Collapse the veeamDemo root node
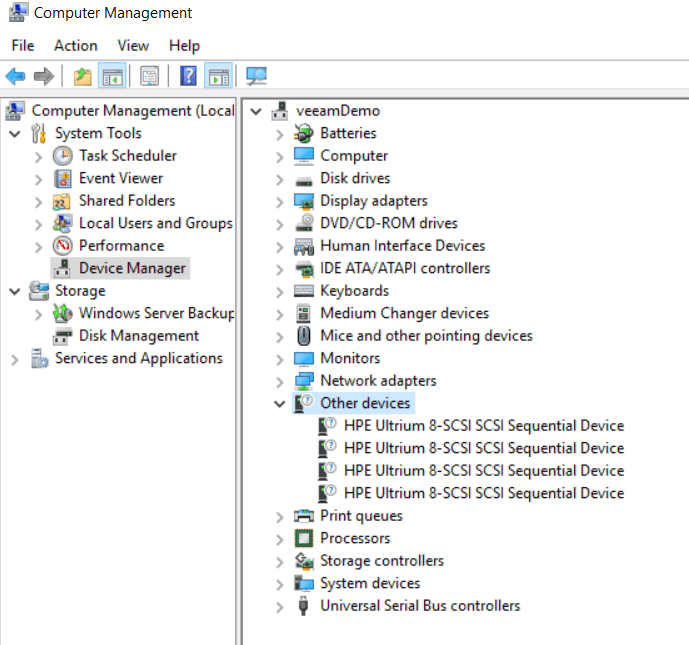The height and width of the screenshot is (645, 689). pos(256,111)
